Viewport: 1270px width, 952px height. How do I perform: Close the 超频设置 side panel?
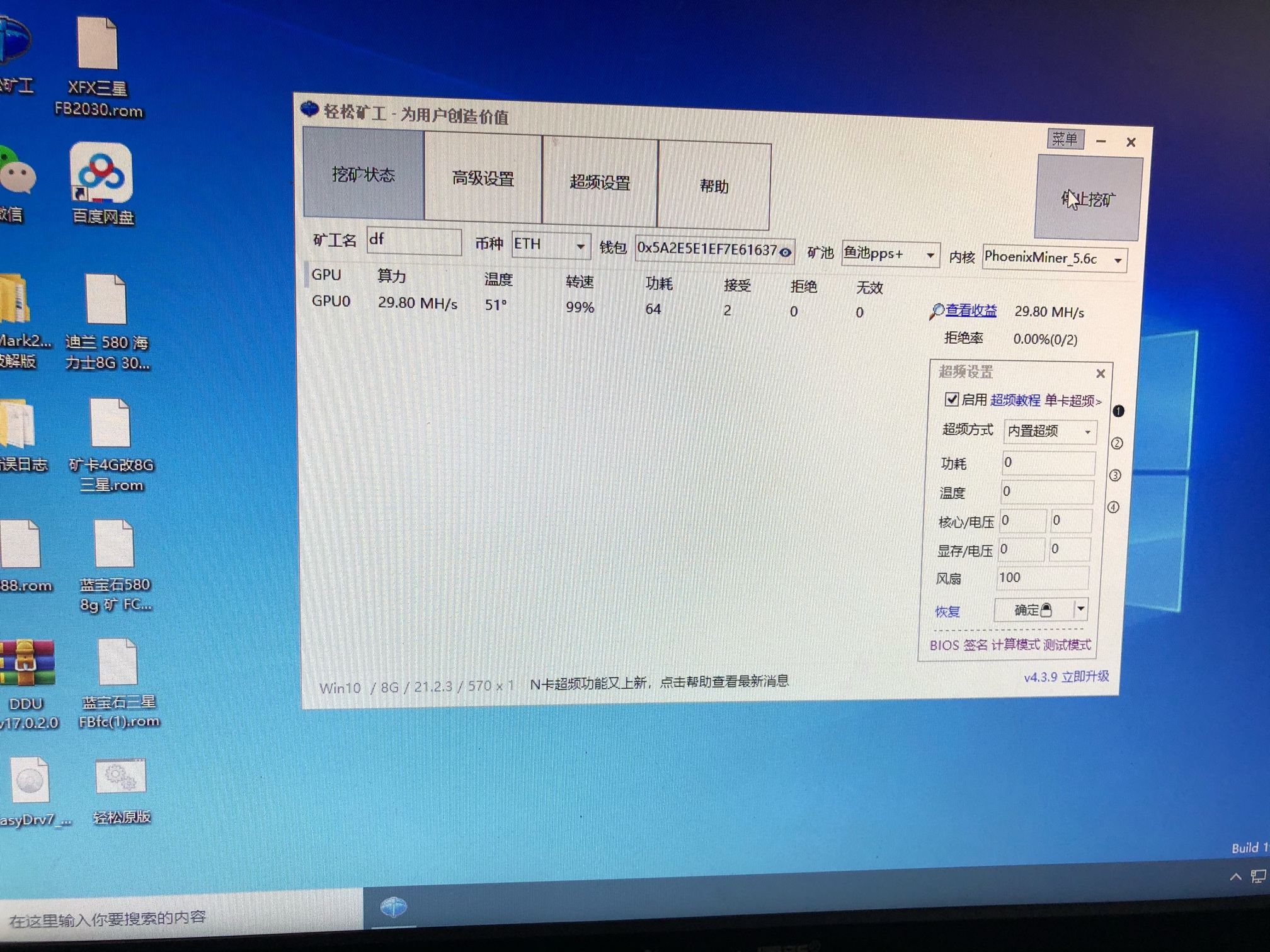1101,373
